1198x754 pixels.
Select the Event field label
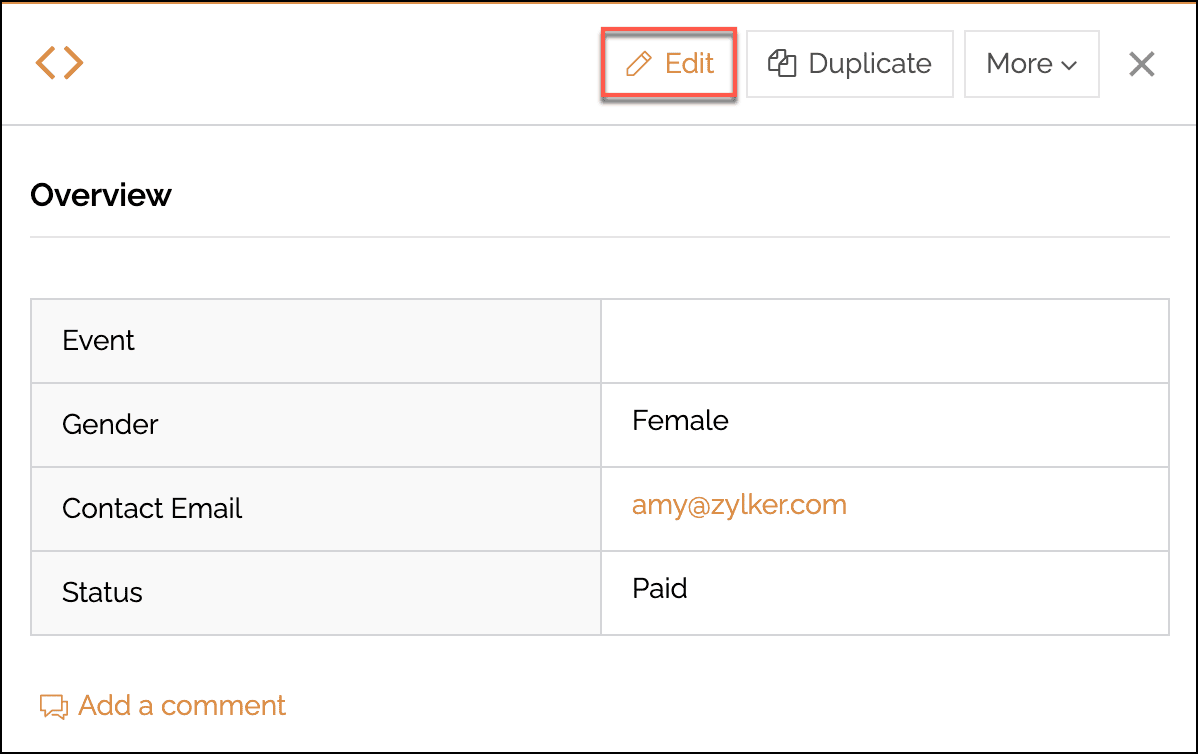point(98,341)
